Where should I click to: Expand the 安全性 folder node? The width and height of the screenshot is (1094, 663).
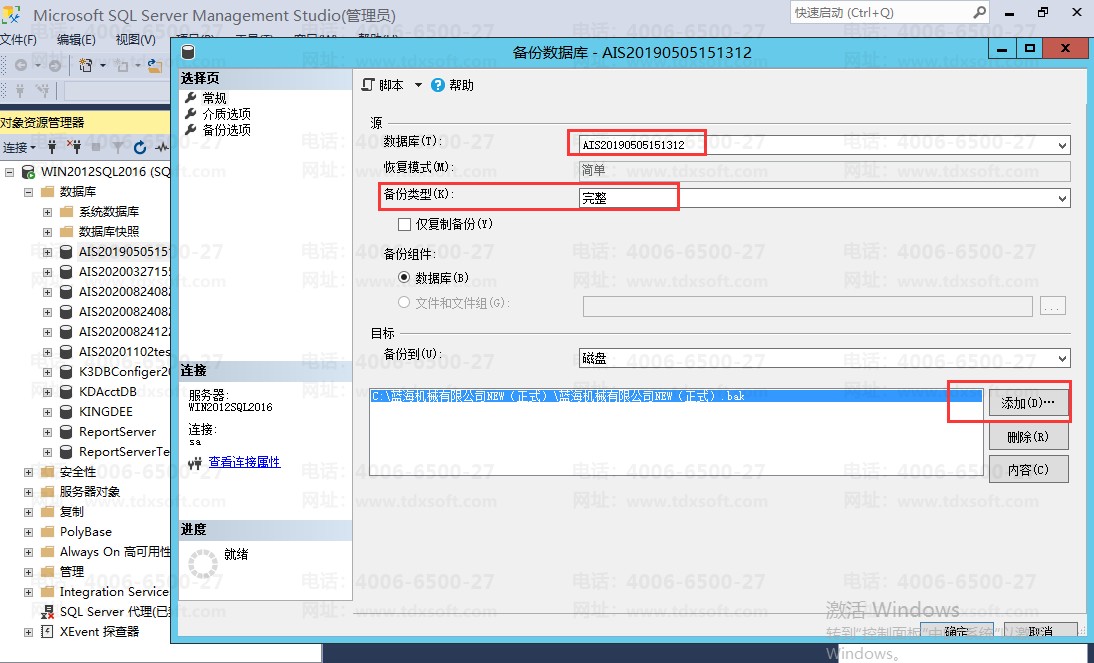(x=29, y=472)
